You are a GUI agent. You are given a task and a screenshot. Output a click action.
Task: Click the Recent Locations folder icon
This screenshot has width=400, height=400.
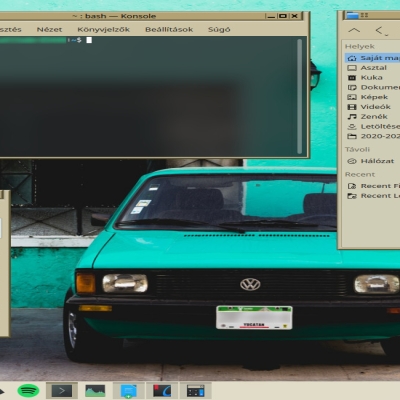pos(352,196)
